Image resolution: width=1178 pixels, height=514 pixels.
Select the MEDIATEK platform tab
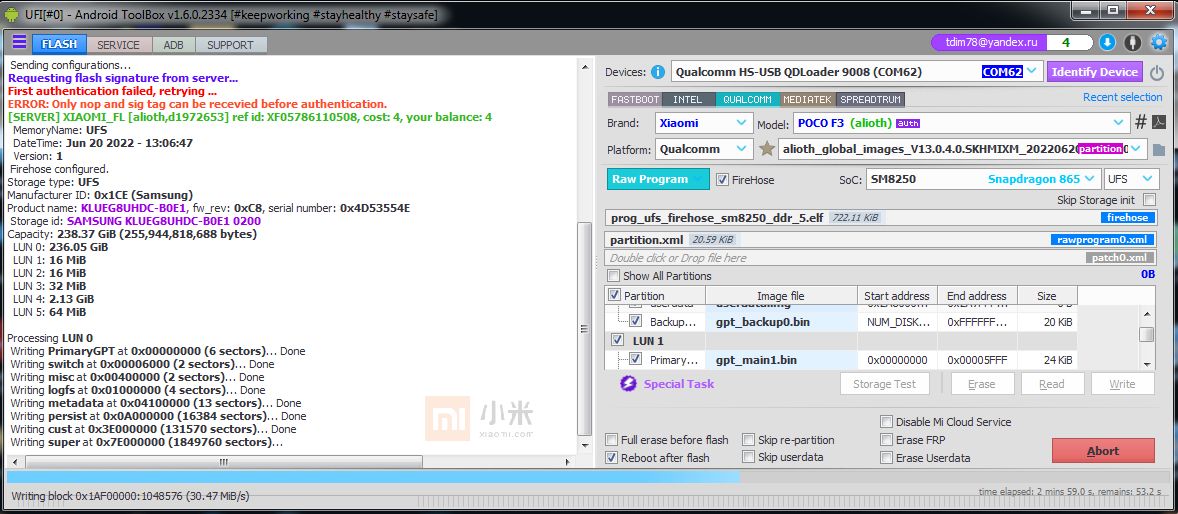click(x=808, y=99)
